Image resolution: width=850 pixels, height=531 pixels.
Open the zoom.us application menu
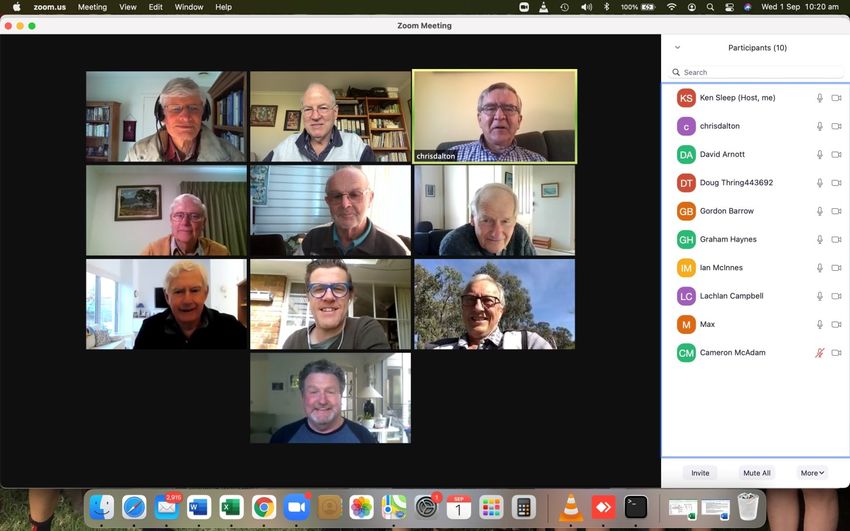(x=49, y=7)
